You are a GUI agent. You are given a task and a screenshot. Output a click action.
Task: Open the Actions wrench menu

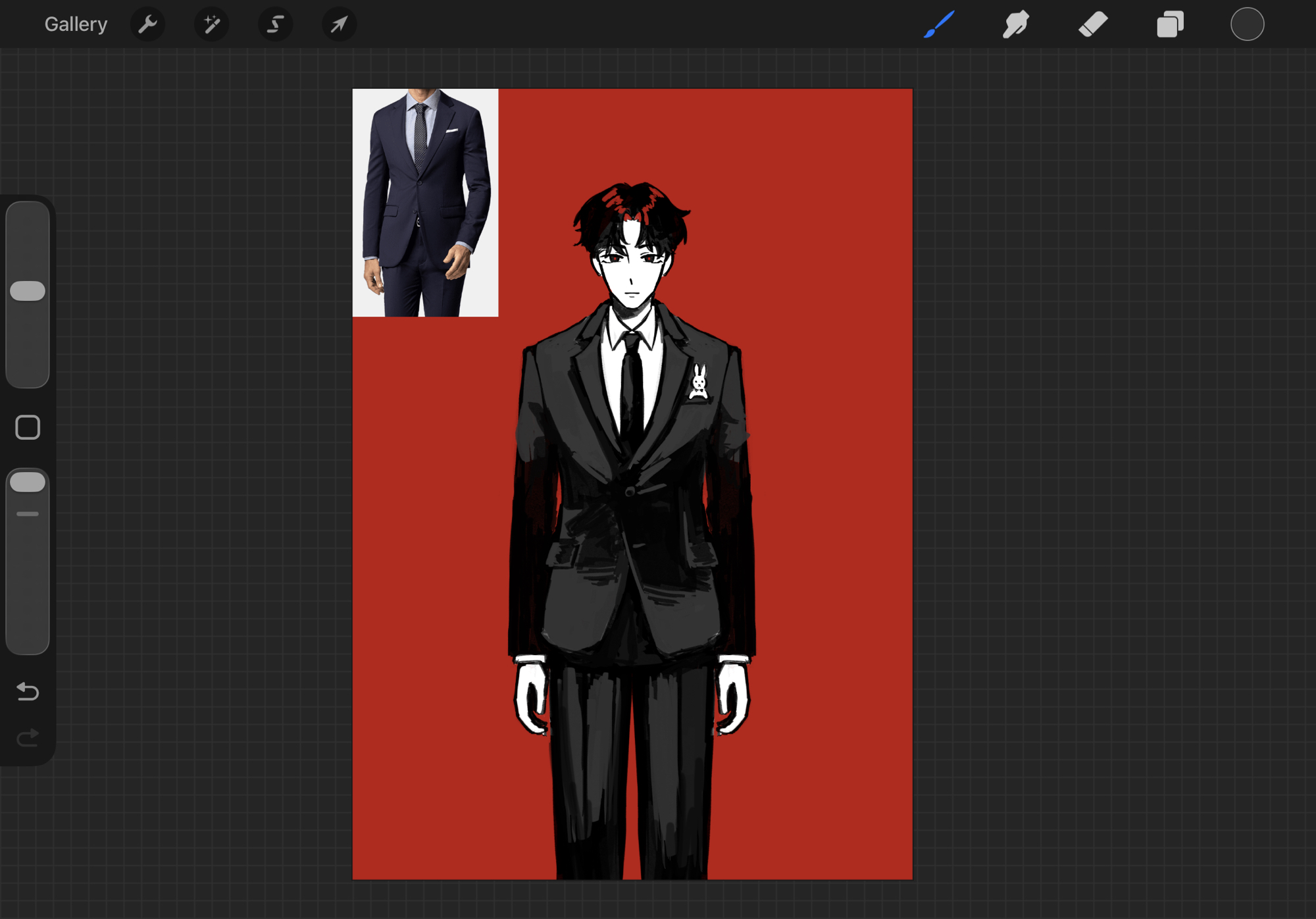tap(147, 24)
